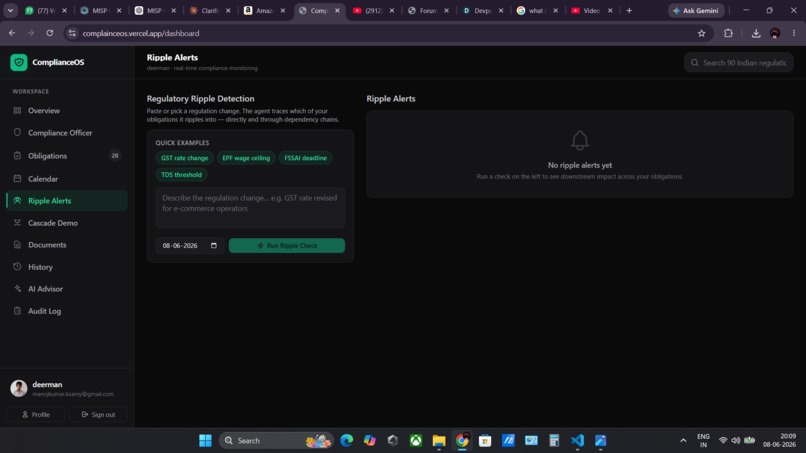Open Chrome profile avatar
Screen dimensions: 806x453
(775, 33)
